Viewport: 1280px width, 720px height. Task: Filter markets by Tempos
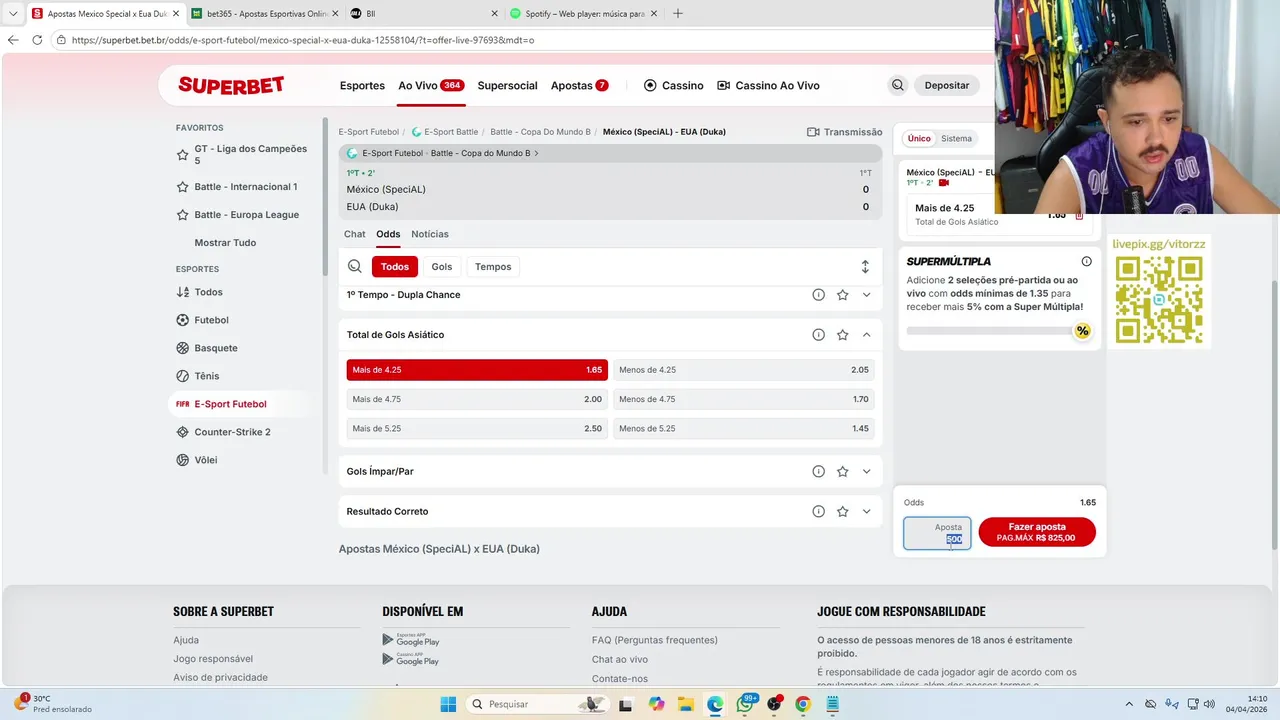493,267
